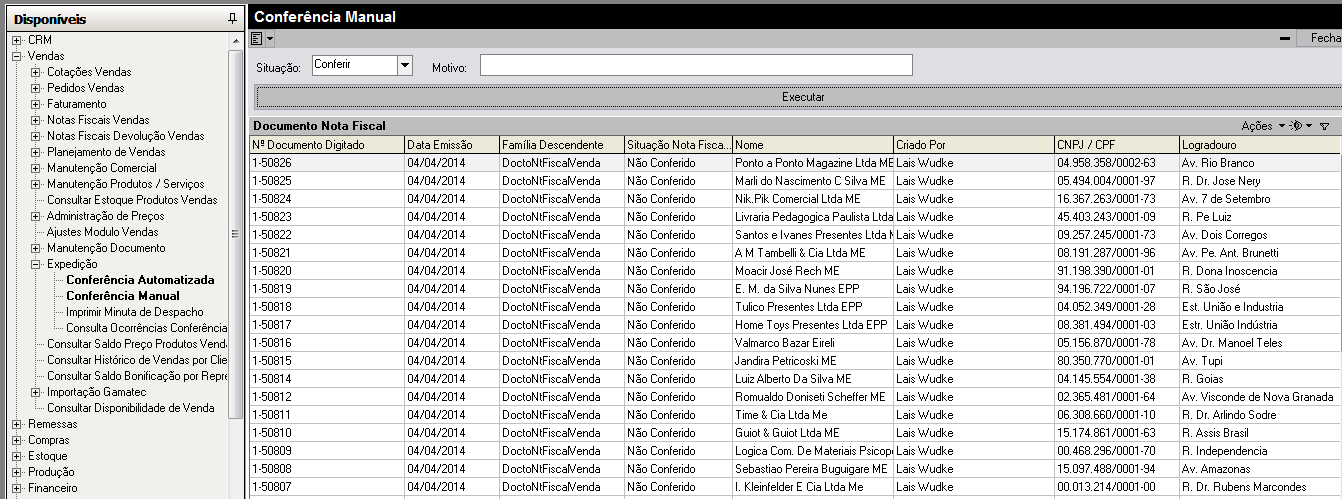Expand the CRM tree node
The height and width of the screenshot is (499, 1342).
coord(17,40)
